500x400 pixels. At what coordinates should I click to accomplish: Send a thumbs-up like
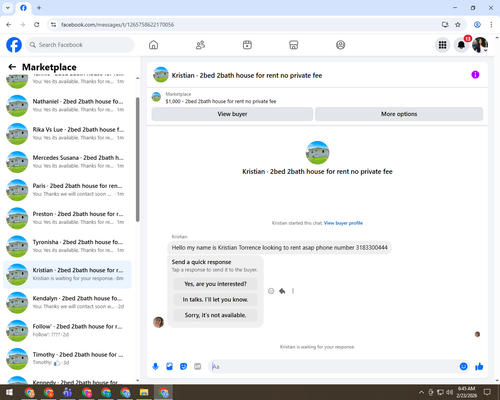(x=479, y=367)
